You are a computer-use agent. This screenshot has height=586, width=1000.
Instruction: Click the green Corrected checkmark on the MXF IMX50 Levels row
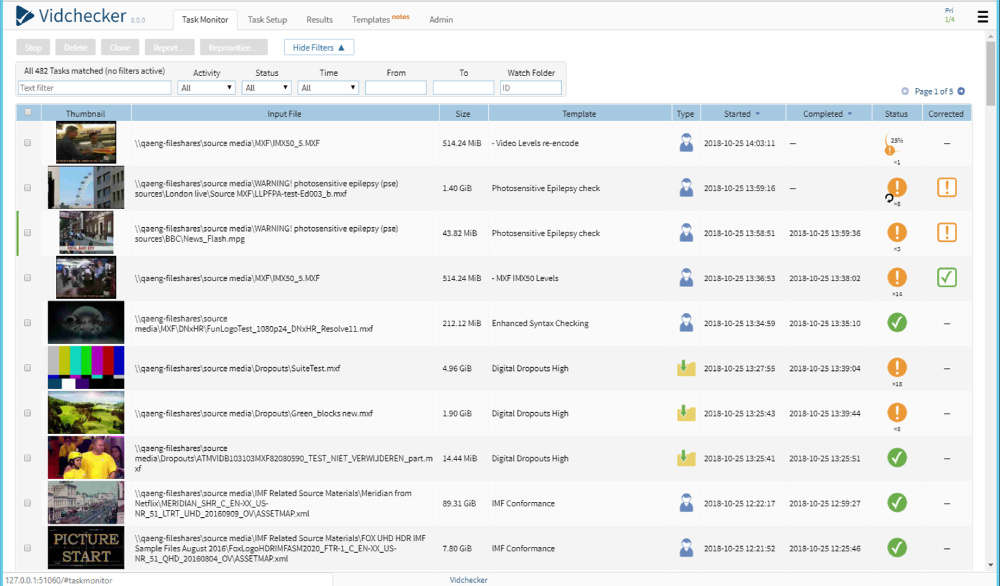coord(946,278)
